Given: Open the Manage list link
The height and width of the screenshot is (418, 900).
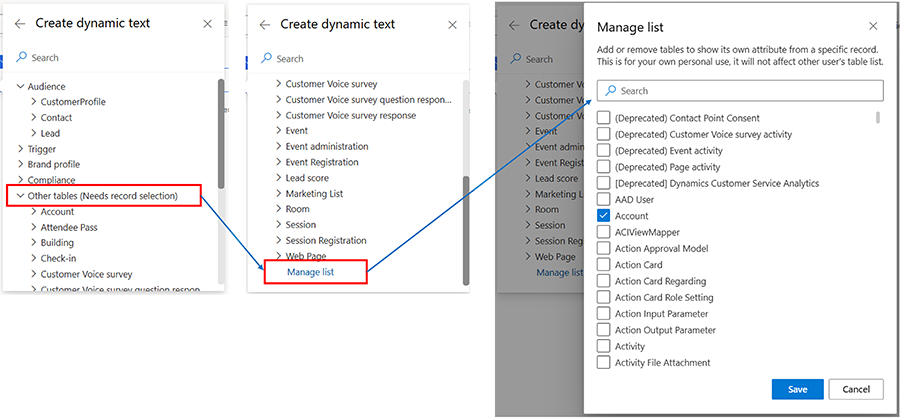Looking at the screenshot, I should [x=312, y=272].
